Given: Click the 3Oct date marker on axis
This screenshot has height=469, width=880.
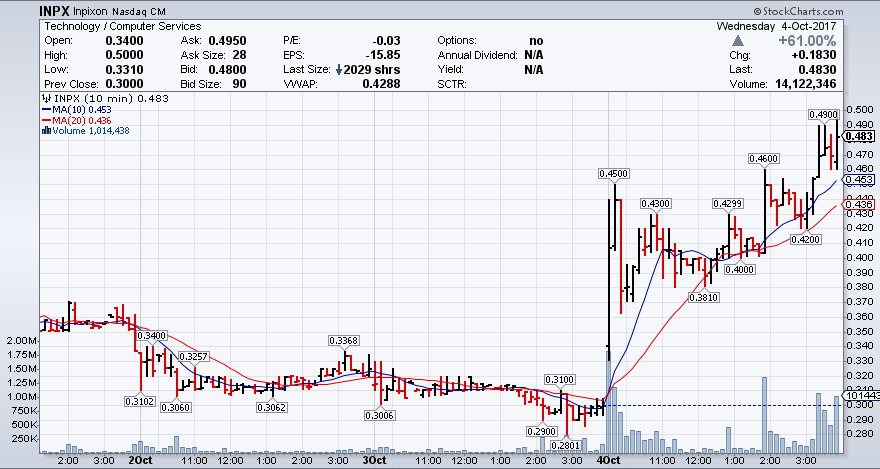Looking at the screenshot, I should [374, 461].
